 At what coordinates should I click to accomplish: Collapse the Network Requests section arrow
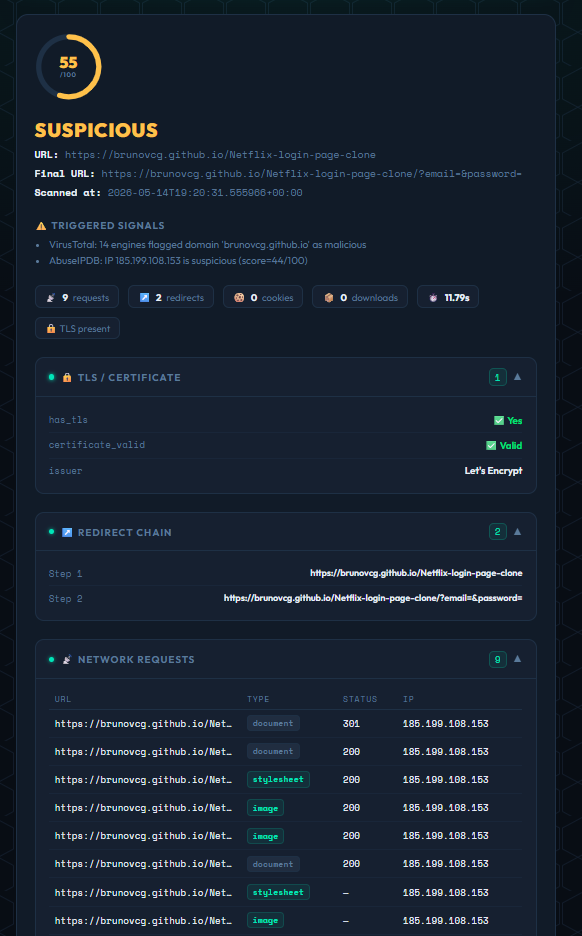[518, 658]
